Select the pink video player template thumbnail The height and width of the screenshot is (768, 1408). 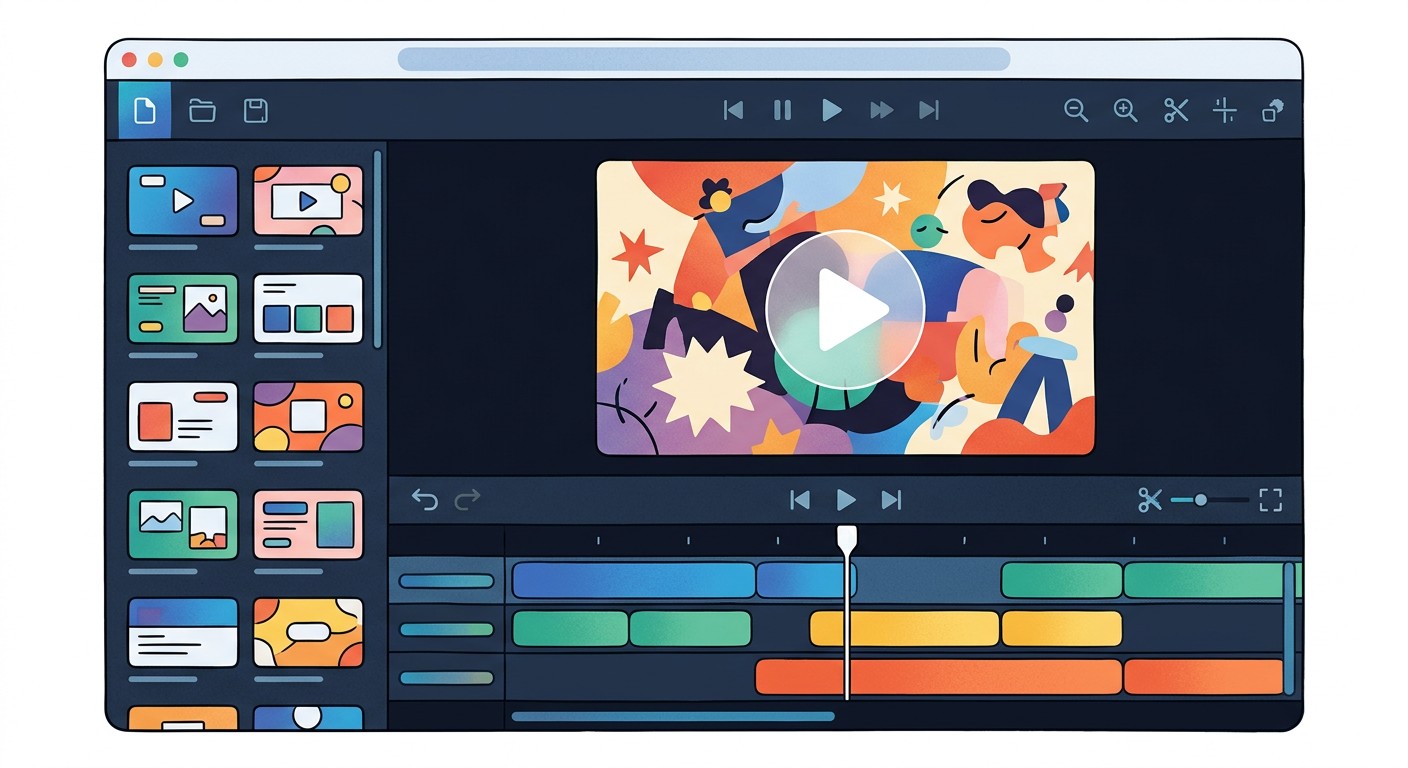(308, 201)
